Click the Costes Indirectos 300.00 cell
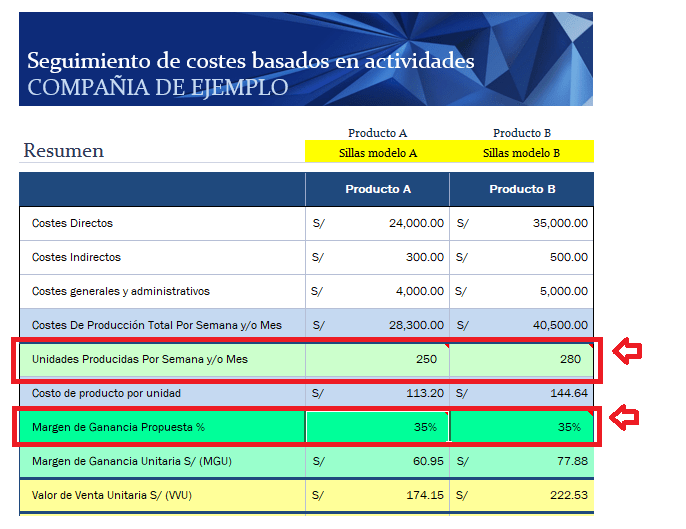The image size is (686, 529). tap(377, 258)
